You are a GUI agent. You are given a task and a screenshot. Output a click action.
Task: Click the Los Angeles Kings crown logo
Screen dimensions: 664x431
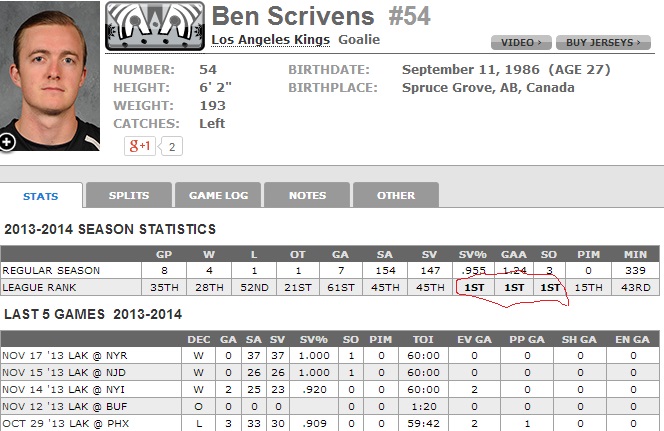click(155, 26)
